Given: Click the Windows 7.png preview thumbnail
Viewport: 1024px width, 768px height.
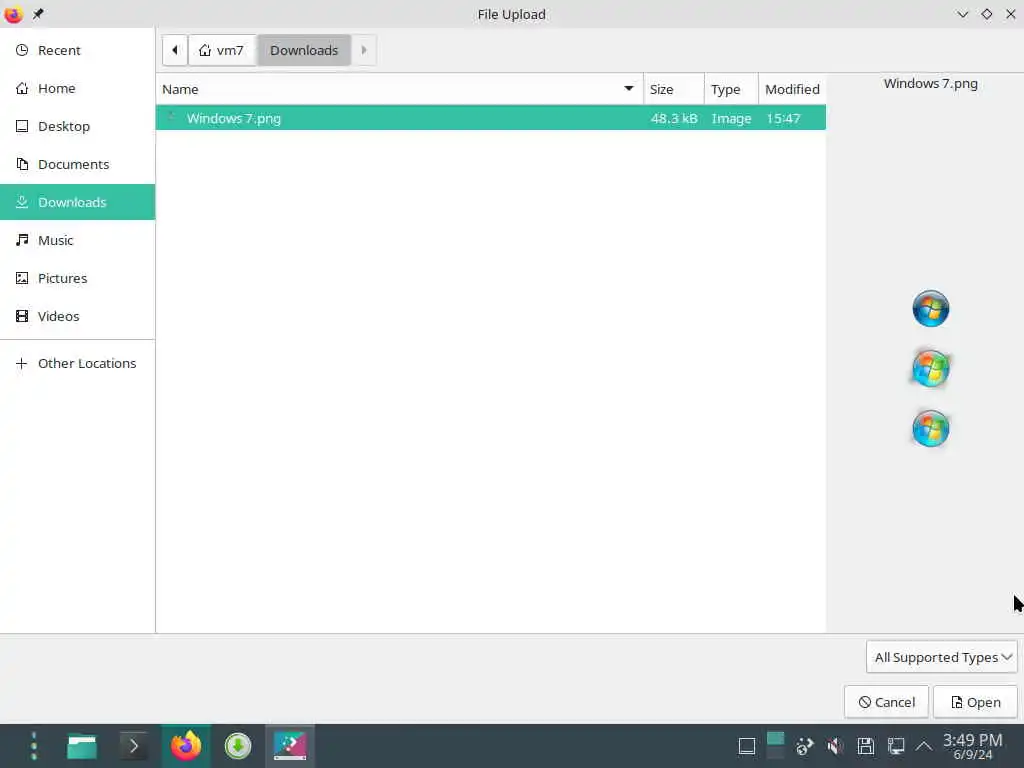Looking at the screenshot, I should (931, 368).
